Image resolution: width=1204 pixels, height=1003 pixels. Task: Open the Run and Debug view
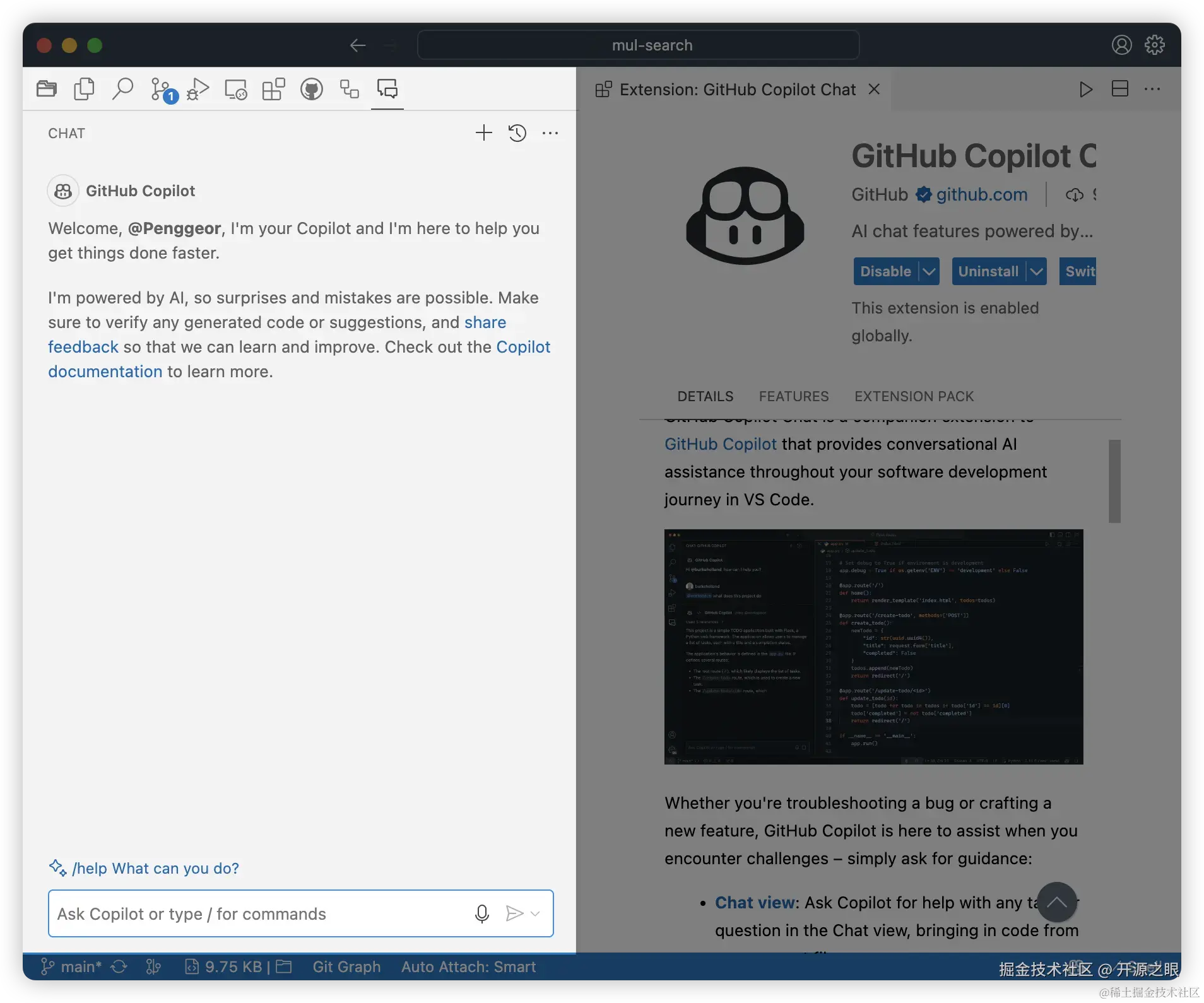point(198,89)
